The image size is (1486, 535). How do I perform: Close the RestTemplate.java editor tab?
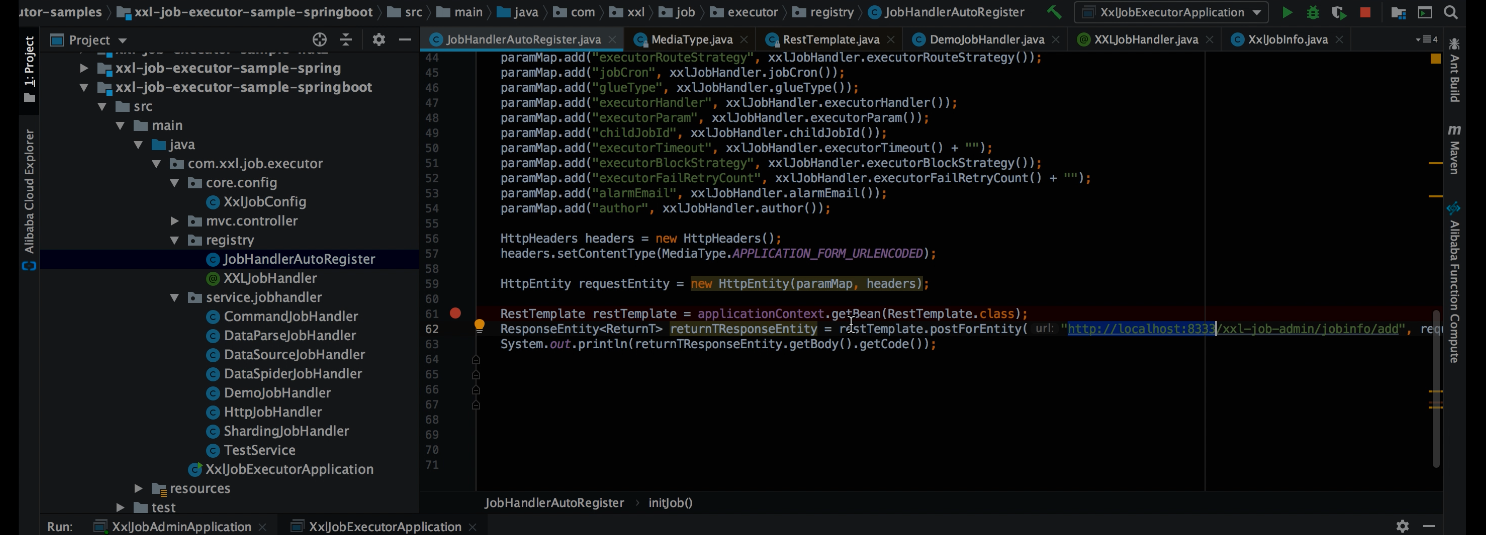(893, 40)
